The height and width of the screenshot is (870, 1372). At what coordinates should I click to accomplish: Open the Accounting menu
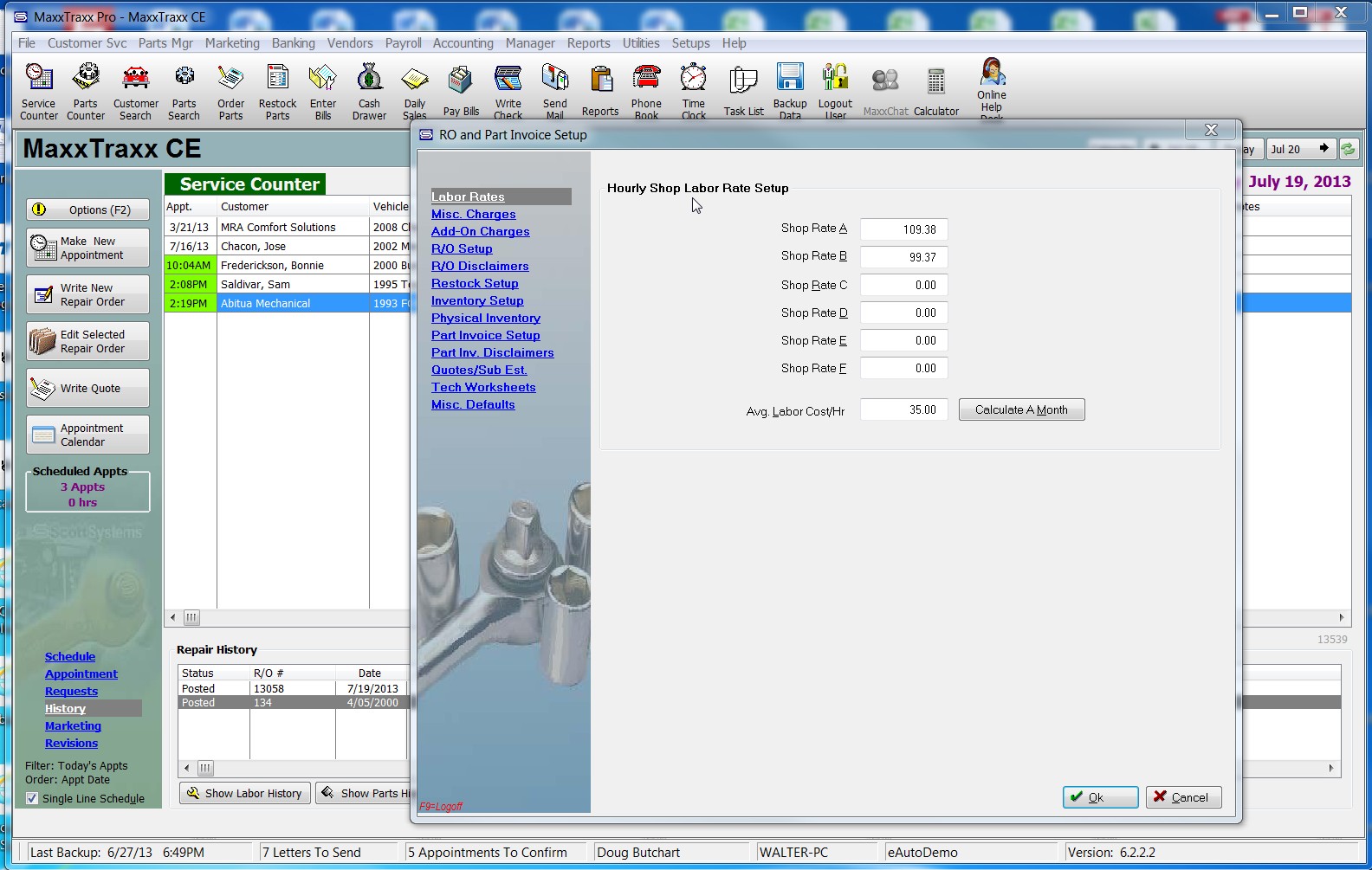click(463, 42)
